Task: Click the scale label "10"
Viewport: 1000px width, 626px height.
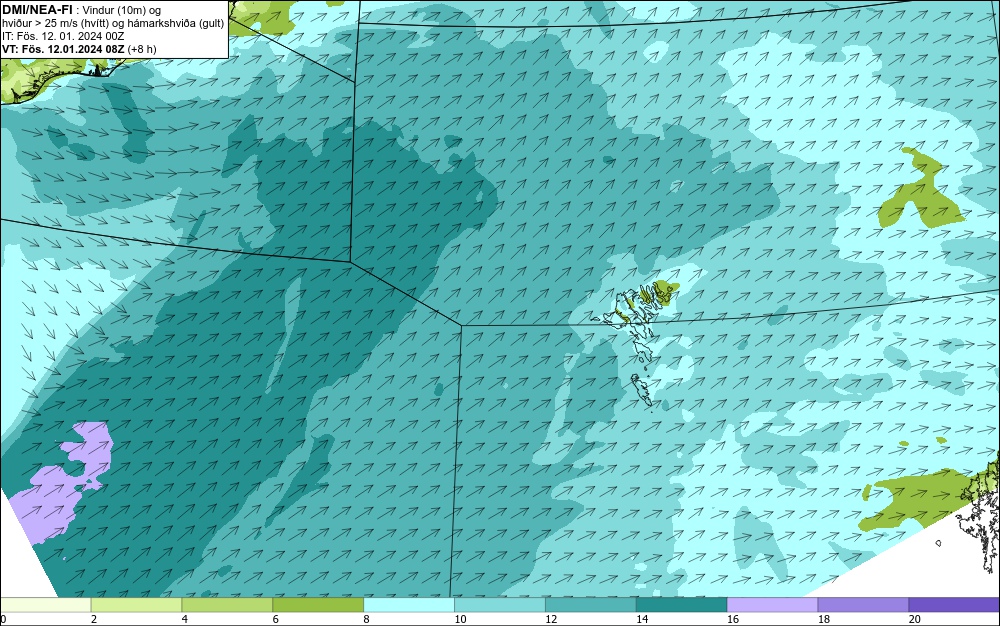Action: click(460, 619)
